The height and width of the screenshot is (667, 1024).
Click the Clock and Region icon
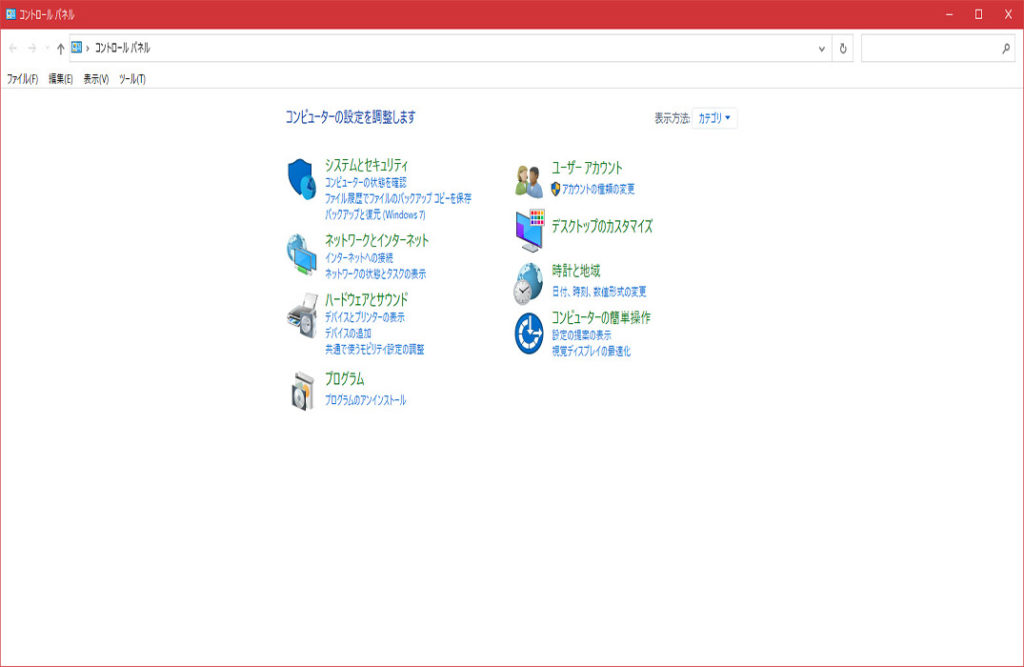529,283
